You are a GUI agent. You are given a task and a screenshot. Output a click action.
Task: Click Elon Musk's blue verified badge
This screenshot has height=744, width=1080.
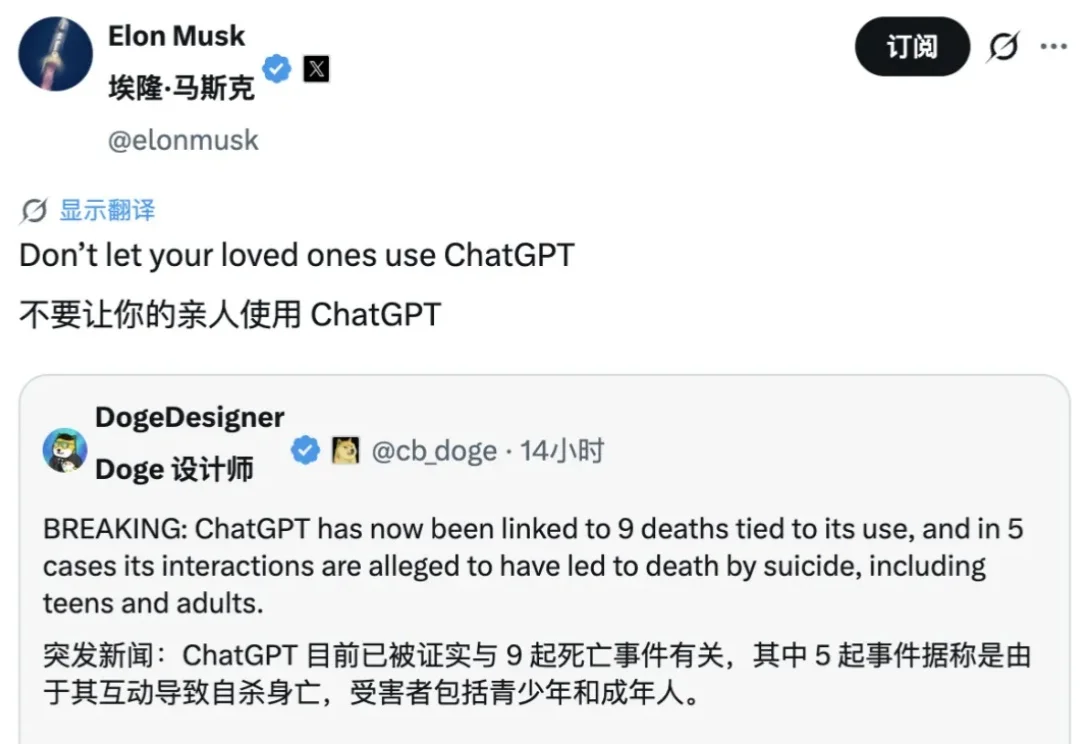(277, 69)
